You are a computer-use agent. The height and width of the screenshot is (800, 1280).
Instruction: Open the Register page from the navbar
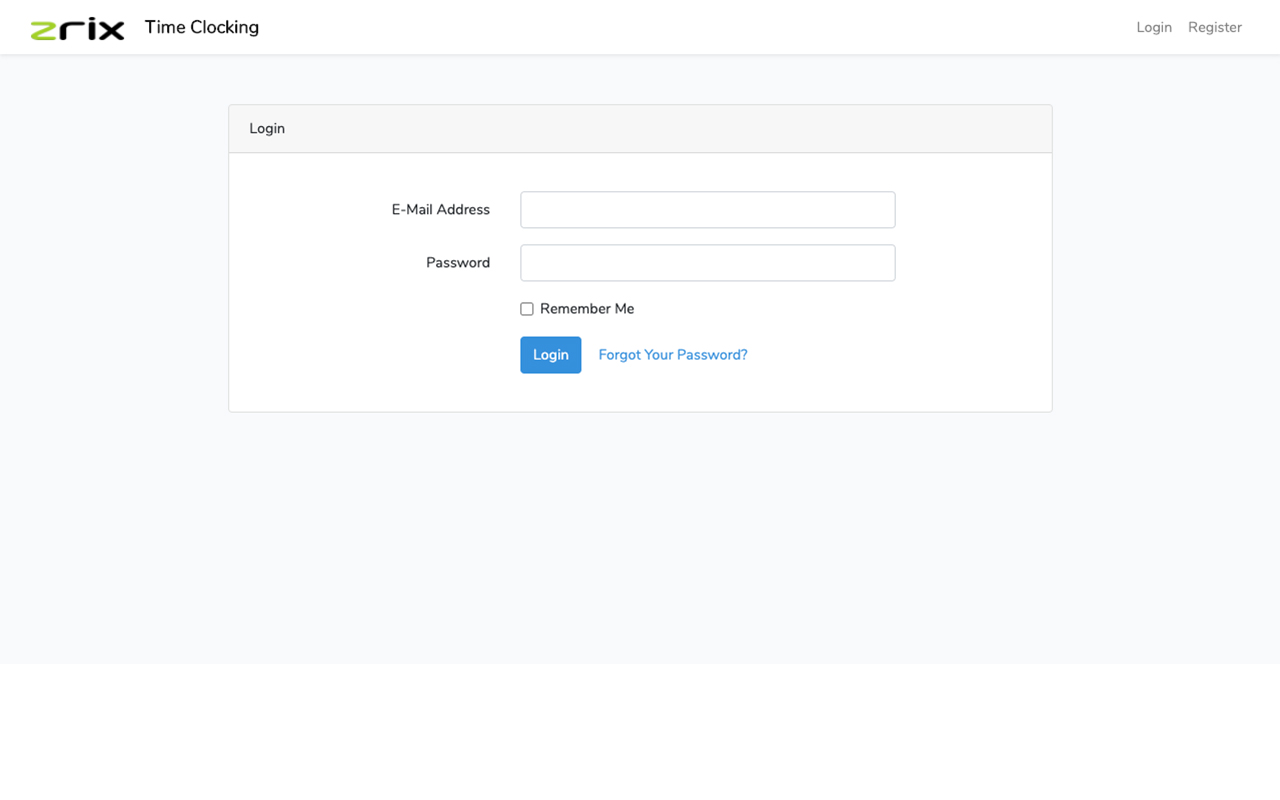[1214, 27]
